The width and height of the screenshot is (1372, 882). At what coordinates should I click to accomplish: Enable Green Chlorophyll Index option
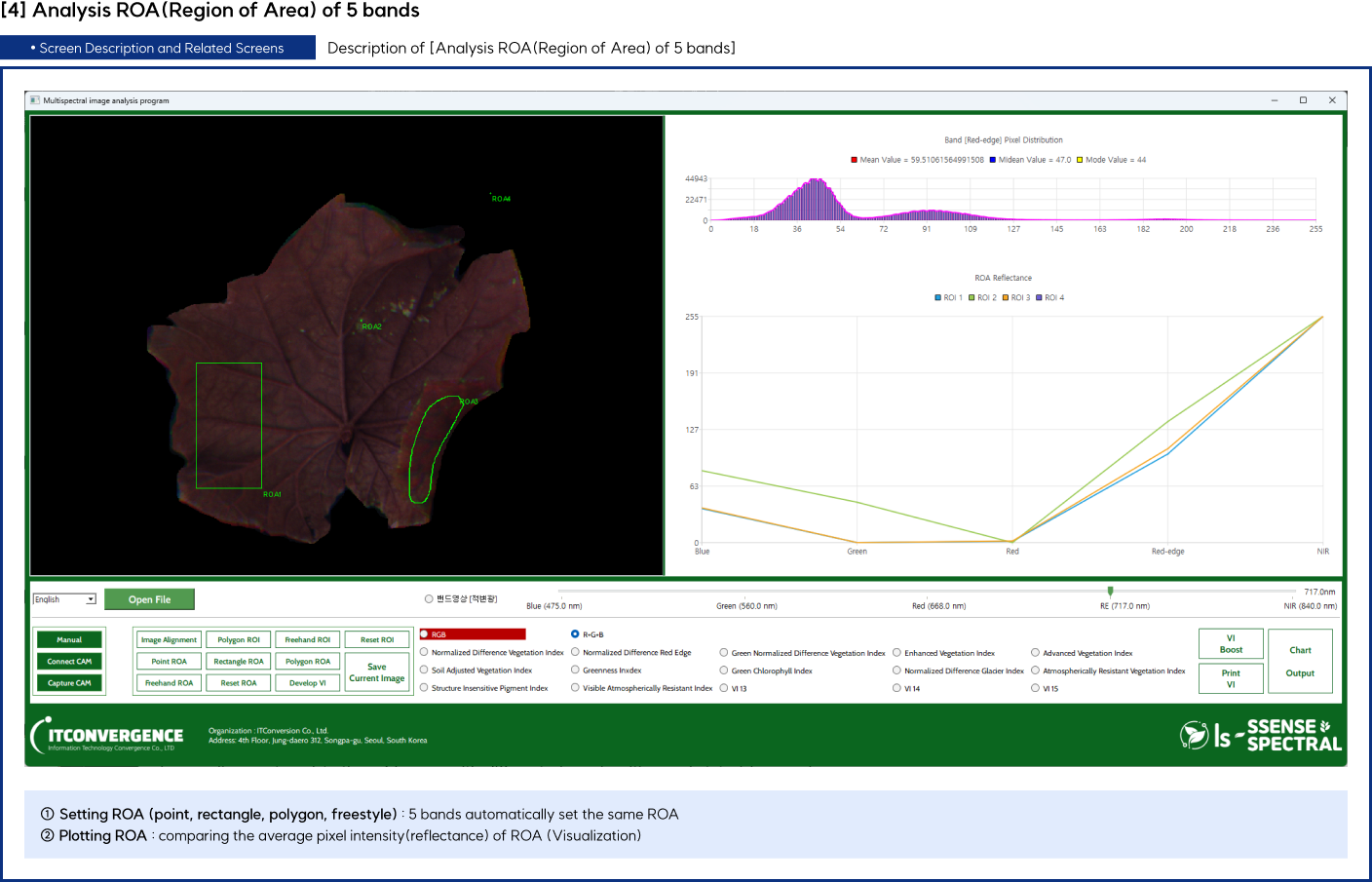[724, 671]
